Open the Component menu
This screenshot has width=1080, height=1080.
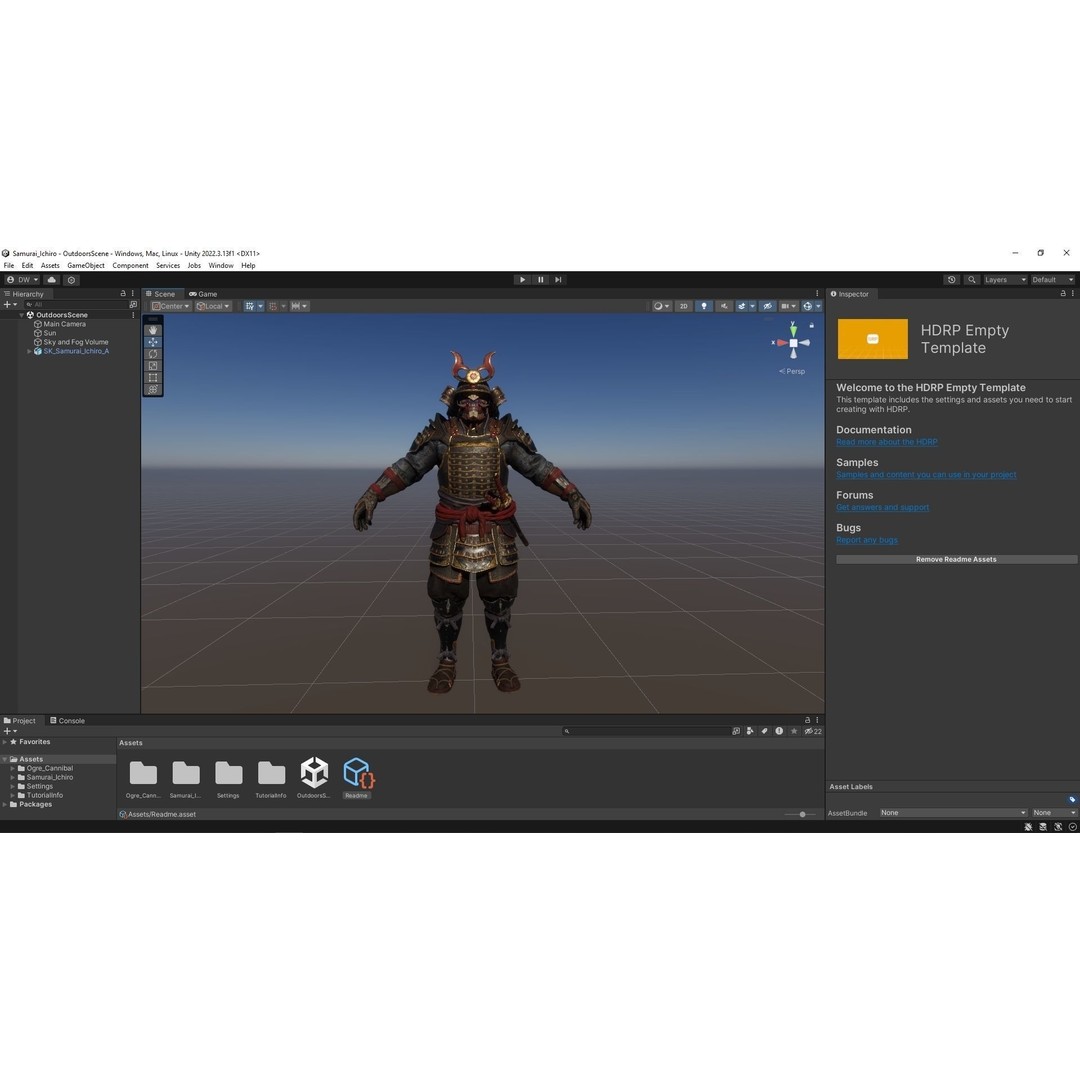click(130, 266)
